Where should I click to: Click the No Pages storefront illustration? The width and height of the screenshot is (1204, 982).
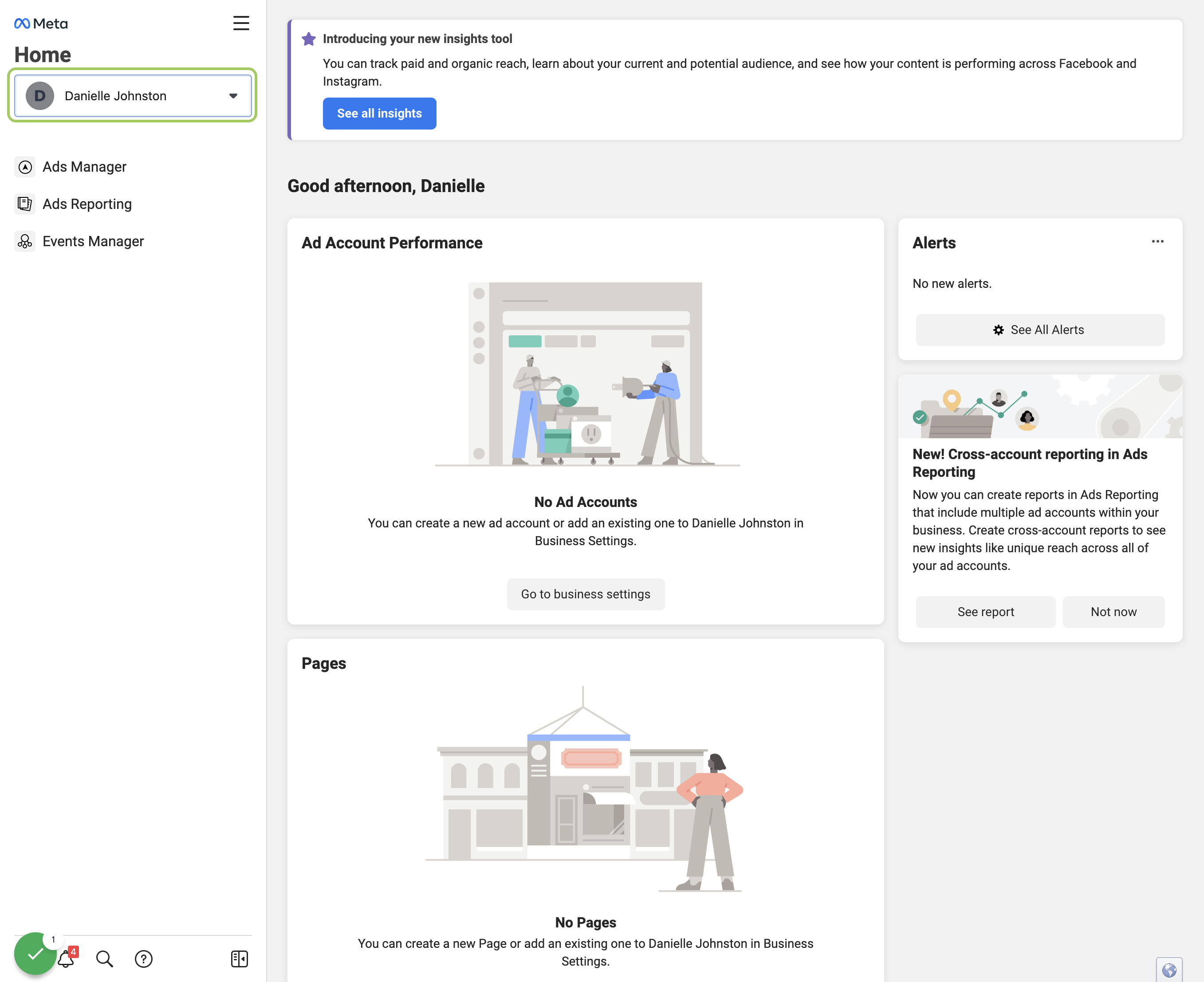(584, 789)
